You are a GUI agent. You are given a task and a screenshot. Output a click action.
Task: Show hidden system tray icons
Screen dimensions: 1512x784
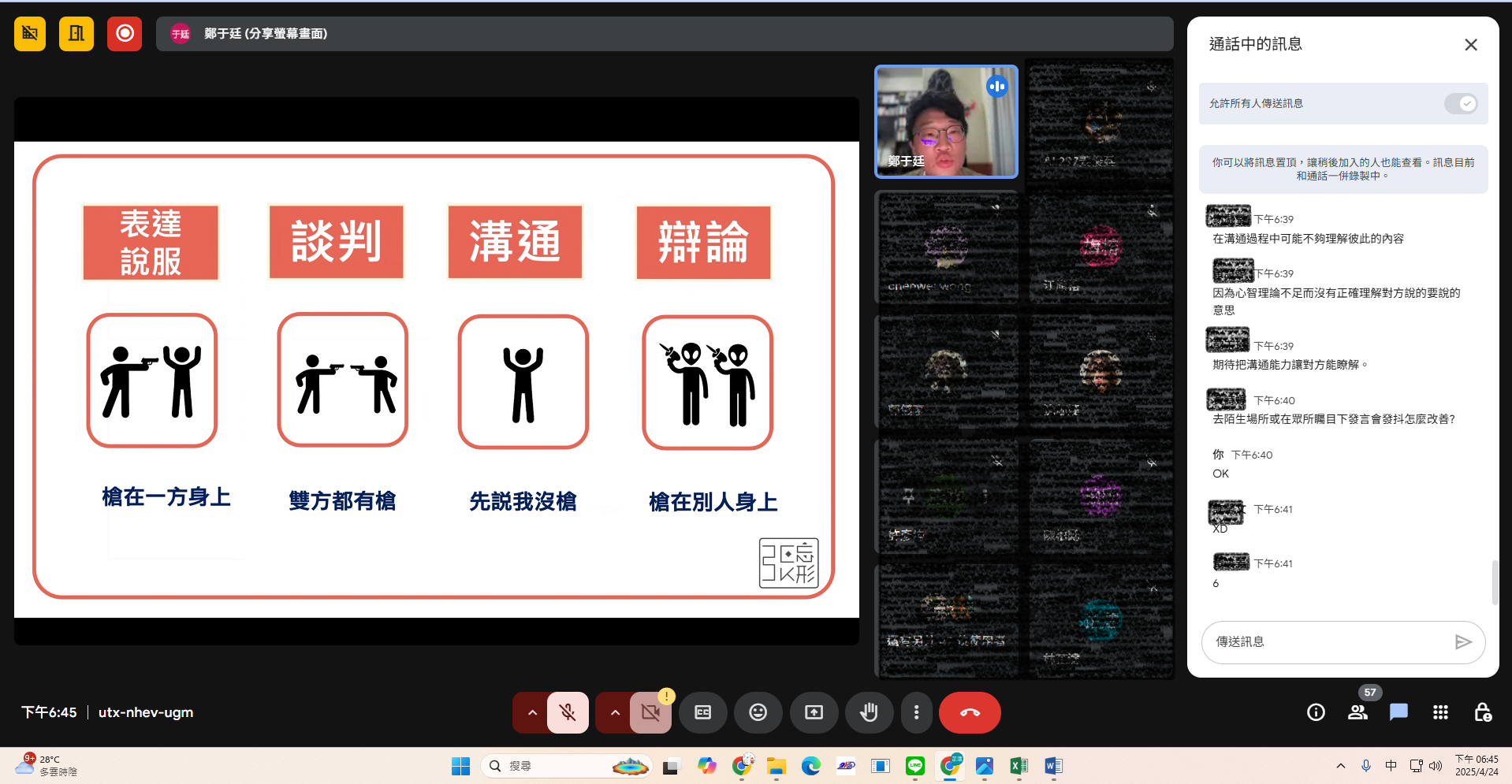[x=1339, y=765]
